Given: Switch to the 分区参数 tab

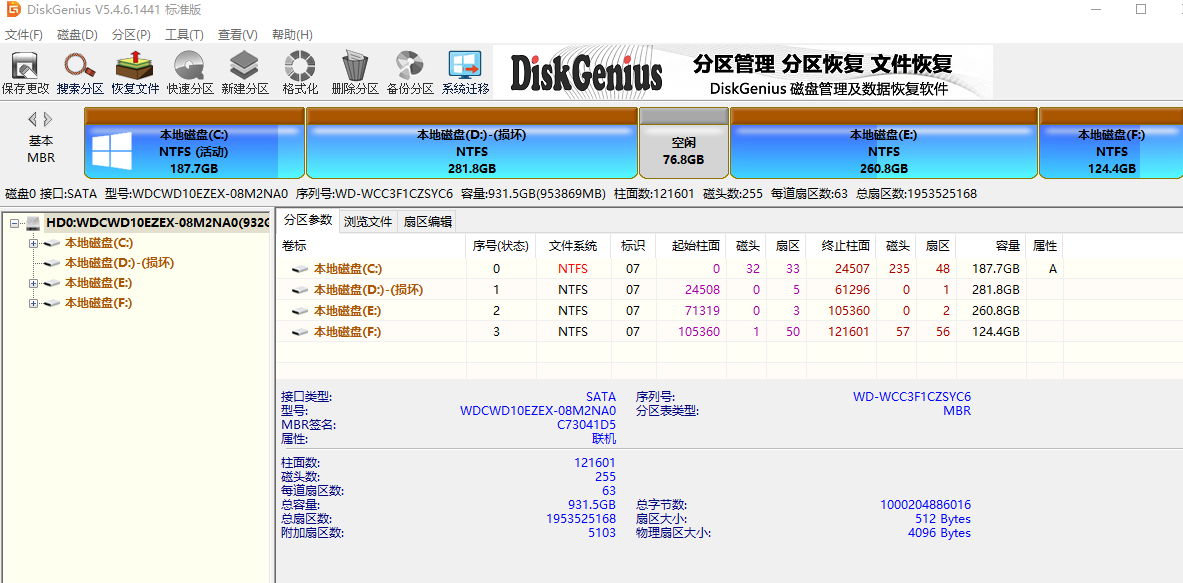Looking at the screenshot, I should click(307, 221).
